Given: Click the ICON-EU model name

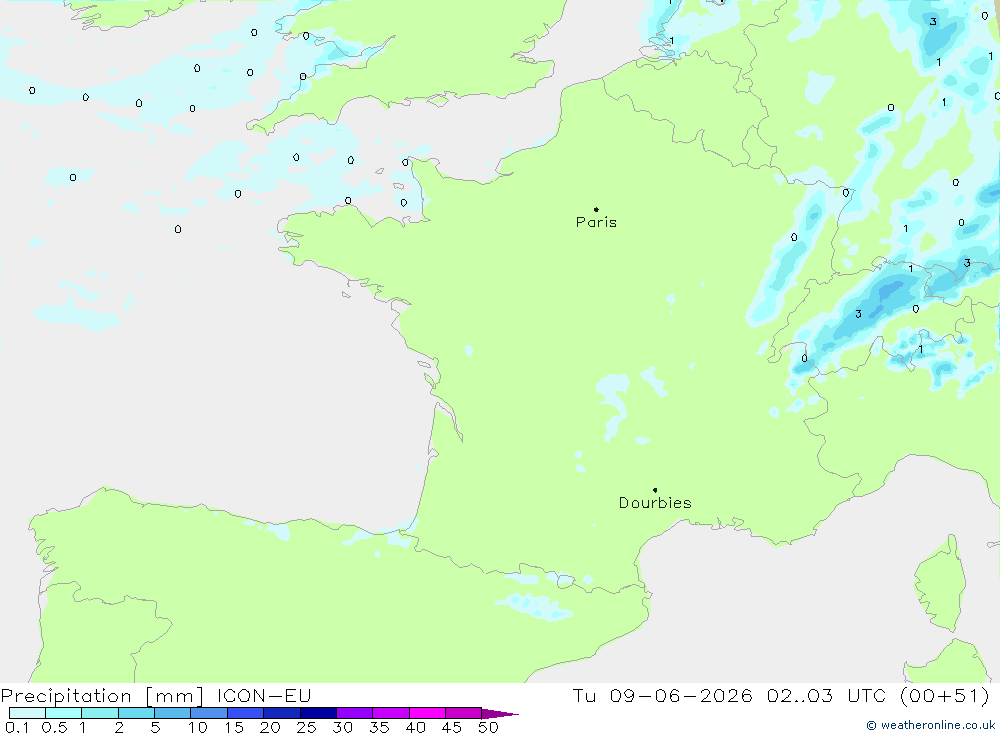Looking at the screenshot, I should point(264,695).
